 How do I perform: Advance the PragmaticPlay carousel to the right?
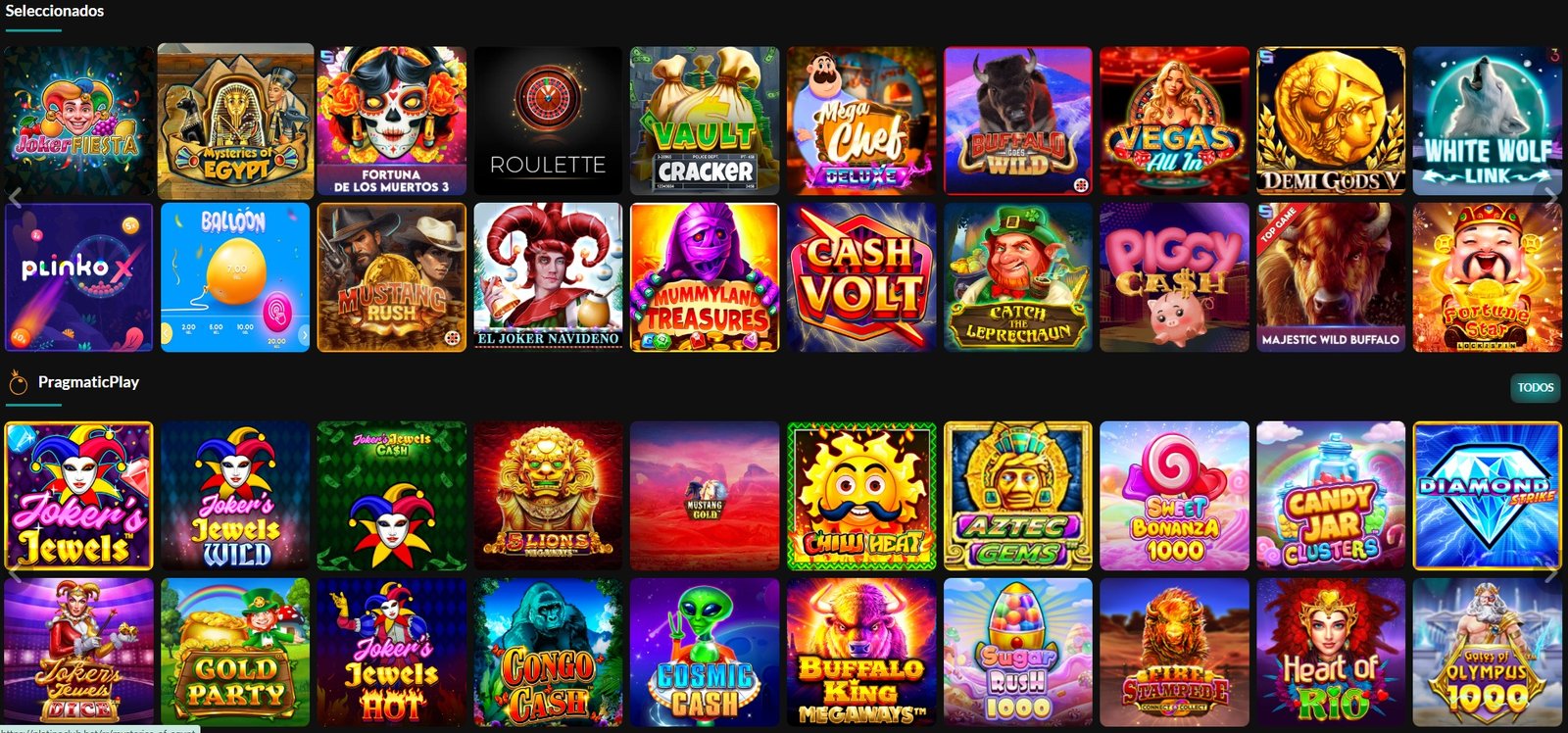(x=1551, y=574)
